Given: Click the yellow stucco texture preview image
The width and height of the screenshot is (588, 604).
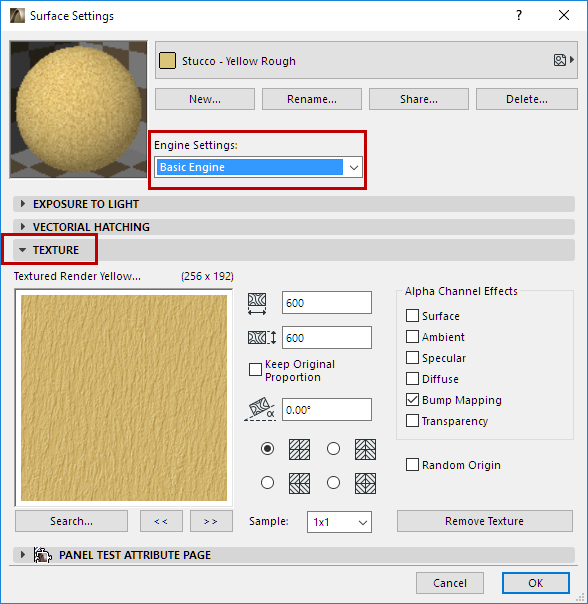Looking at the screenshot, I should [124, 398].
